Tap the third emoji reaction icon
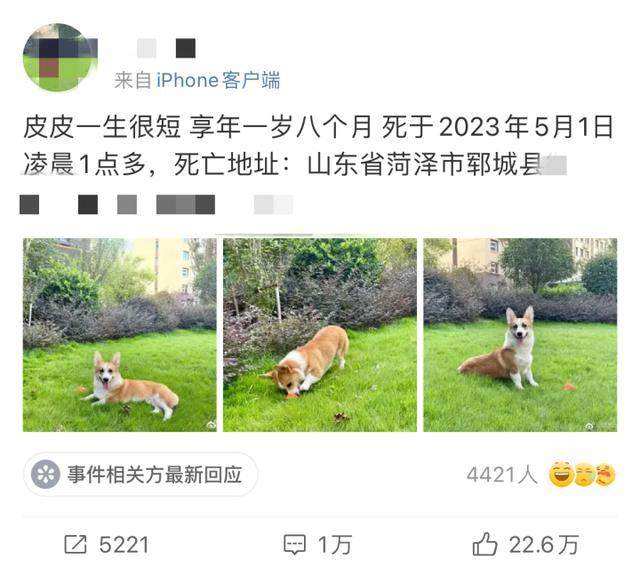This screenshot has height=566, width=640. tap(605, 475)
